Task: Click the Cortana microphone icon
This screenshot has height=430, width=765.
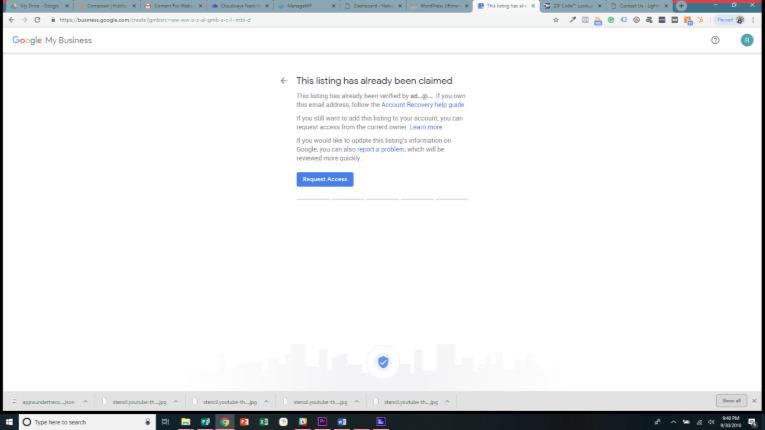Action: (x=148, y=422)
